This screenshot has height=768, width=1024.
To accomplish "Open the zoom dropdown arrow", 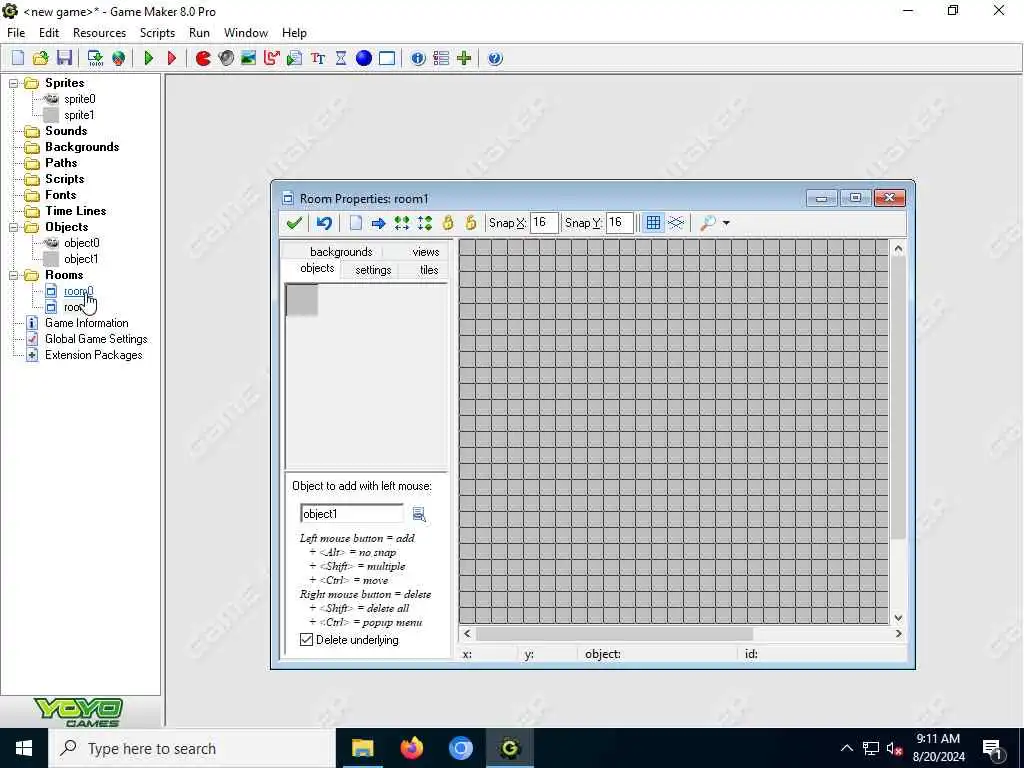I will 726,223.
